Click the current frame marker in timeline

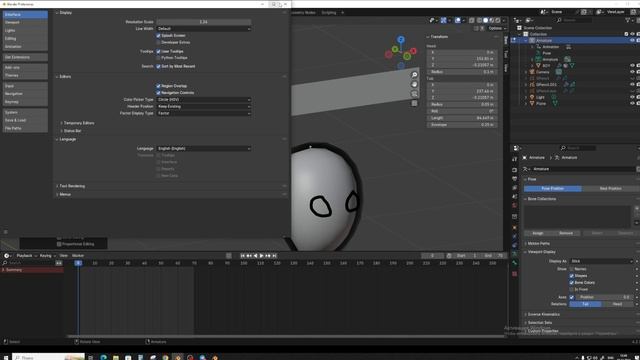(78, 263)
